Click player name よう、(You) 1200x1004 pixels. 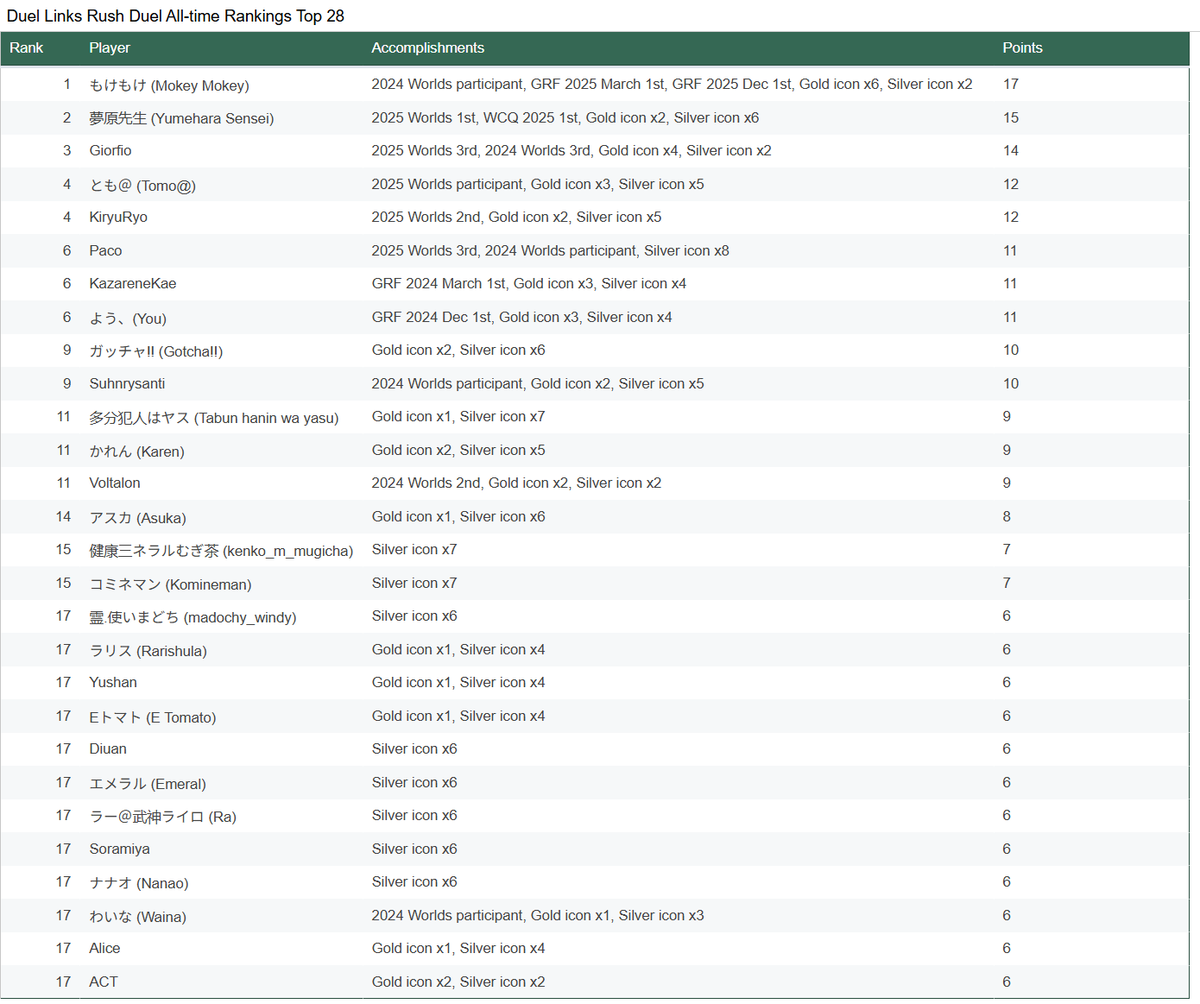pos(128,318)
